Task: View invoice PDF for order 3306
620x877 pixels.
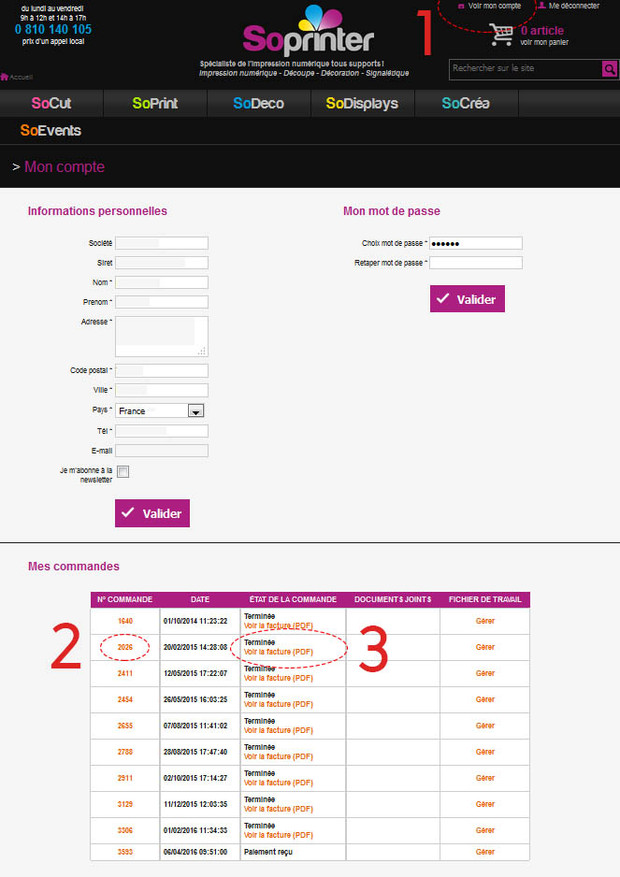Action: pyautogui.click(x=278, y=835)
